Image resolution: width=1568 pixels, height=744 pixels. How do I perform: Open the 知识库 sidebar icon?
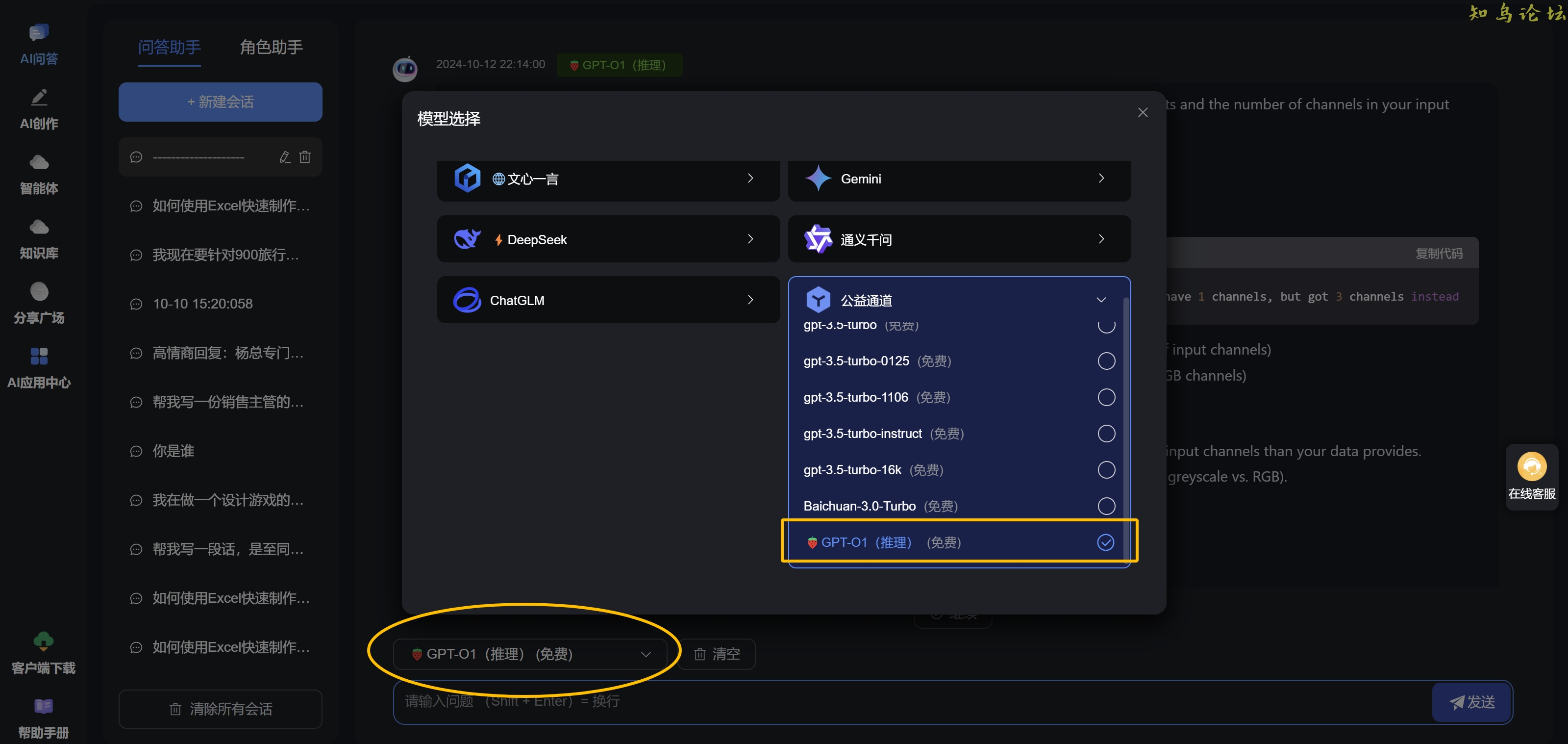coord(39,227)
